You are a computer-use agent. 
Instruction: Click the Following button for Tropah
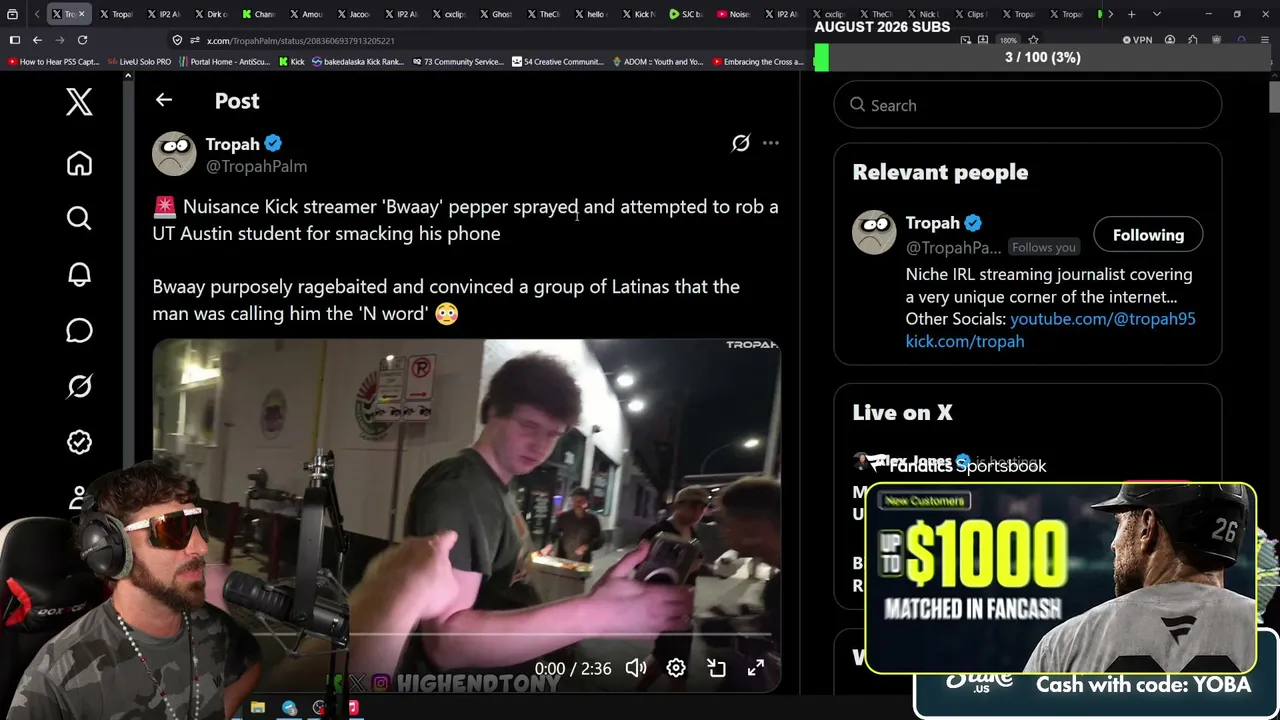[x=1148, y=235]
